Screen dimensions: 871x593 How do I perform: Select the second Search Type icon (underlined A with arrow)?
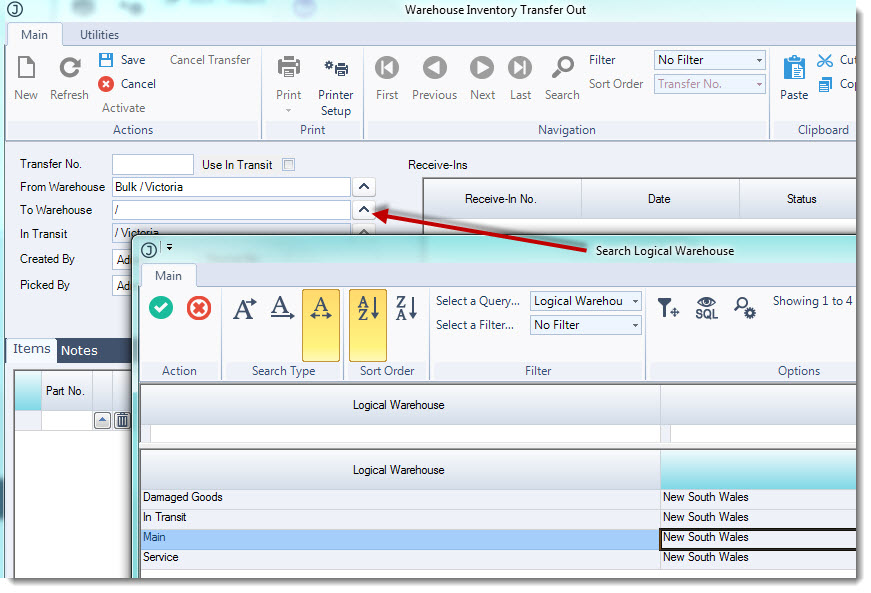coord(282,308)
